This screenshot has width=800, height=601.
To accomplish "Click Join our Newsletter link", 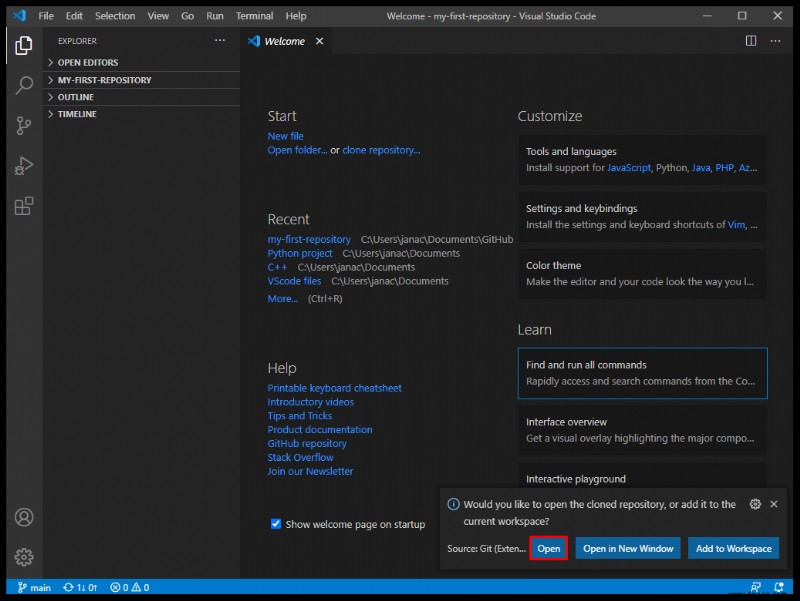I will (310, 471).
